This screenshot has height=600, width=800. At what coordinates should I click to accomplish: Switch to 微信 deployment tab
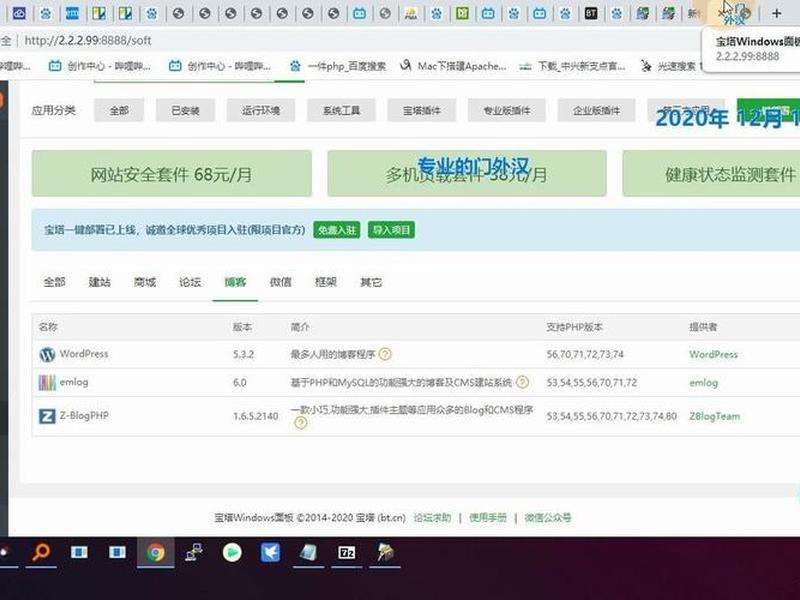281,282
